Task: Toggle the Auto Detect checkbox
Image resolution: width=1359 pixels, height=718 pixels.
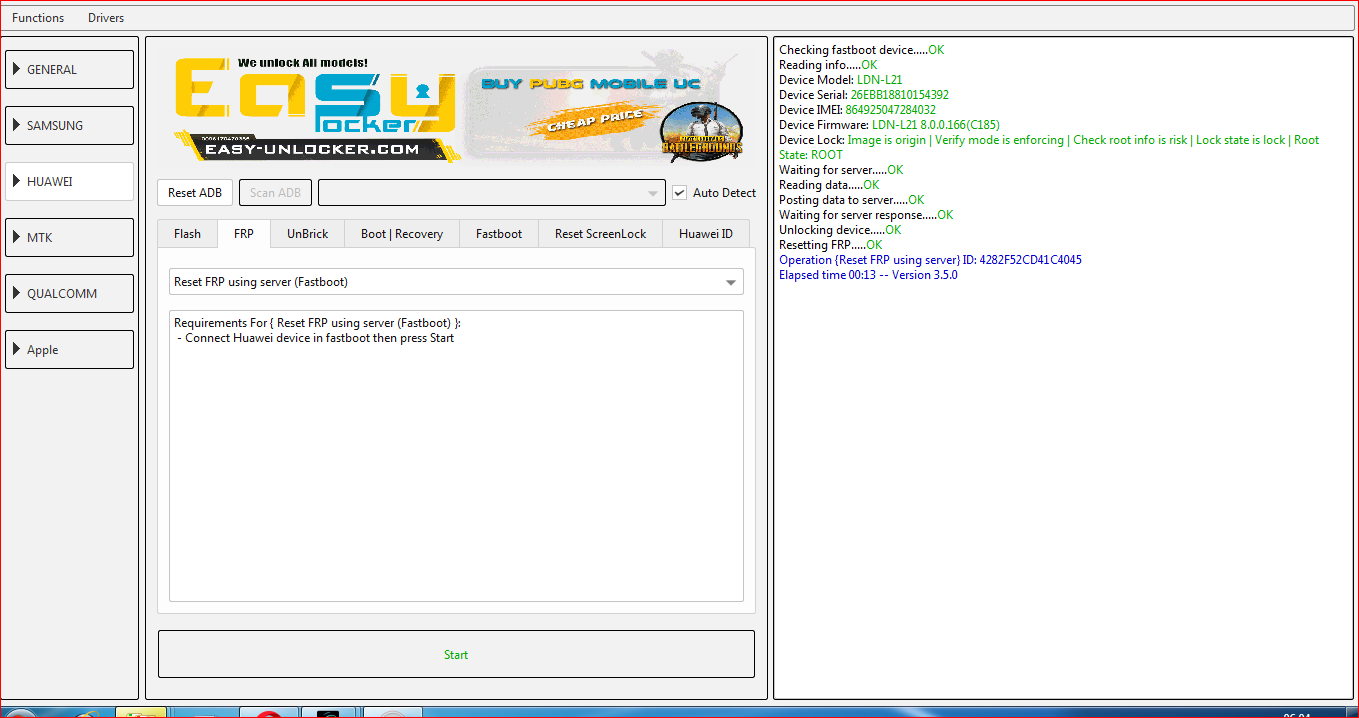Action: [680, 193]
